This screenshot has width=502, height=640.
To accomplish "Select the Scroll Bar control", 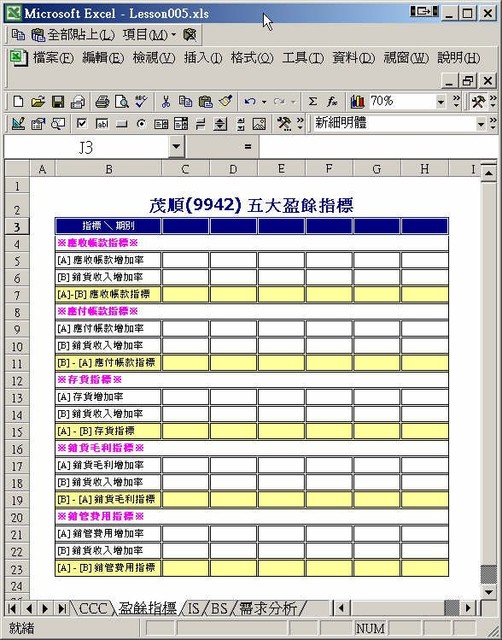I will (241, 123).
